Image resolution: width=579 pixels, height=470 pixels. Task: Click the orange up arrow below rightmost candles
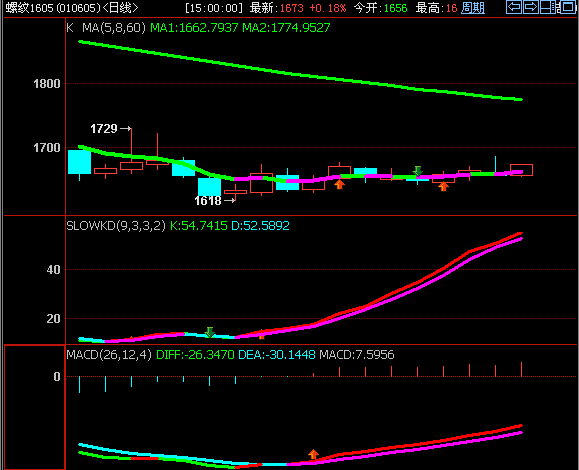(443, 186)
